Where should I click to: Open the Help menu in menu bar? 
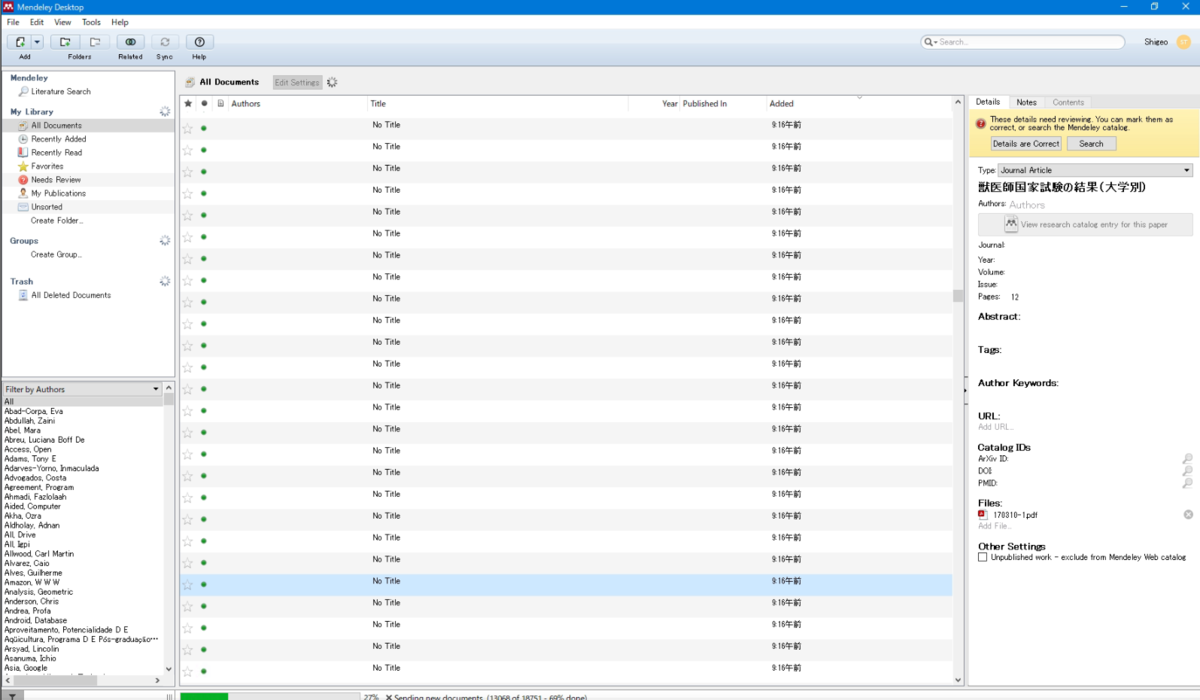[x=120, y=22]
